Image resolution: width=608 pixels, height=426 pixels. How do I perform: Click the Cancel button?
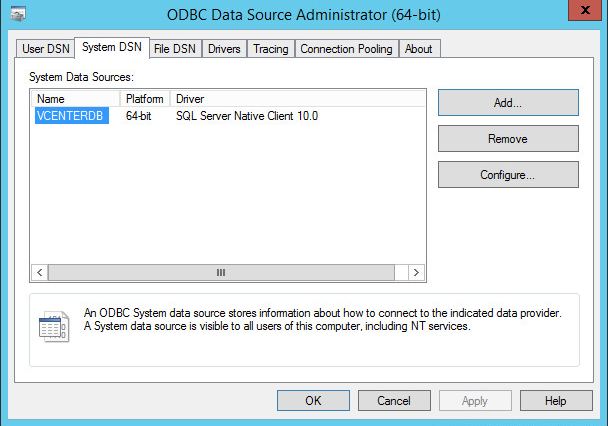394,400
